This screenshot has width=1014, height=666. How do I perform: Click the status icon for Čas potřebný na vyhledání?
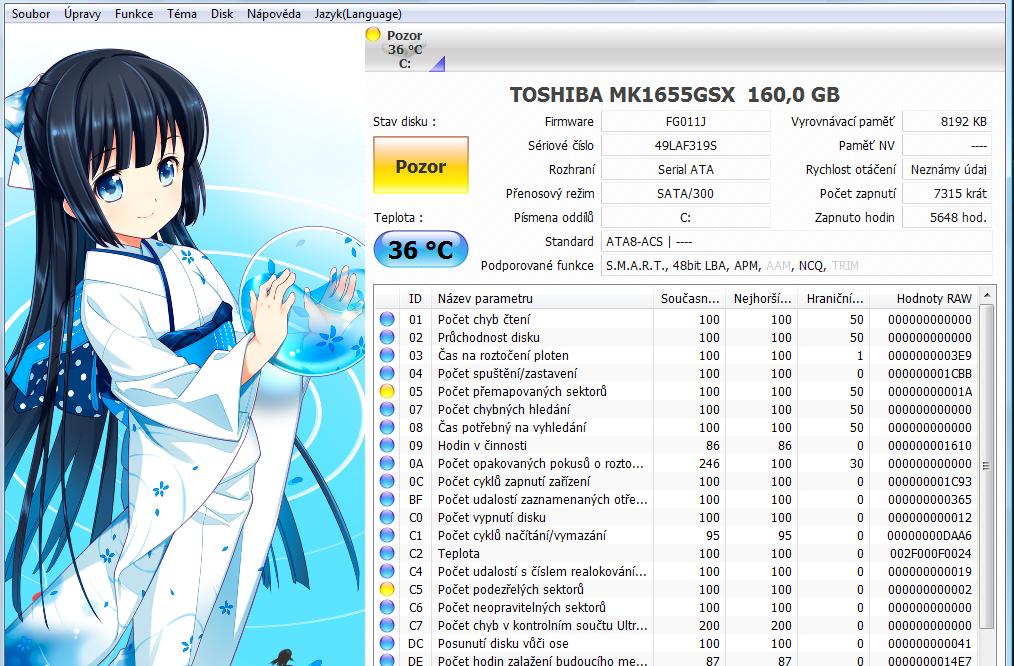click(x=387, y=427)
